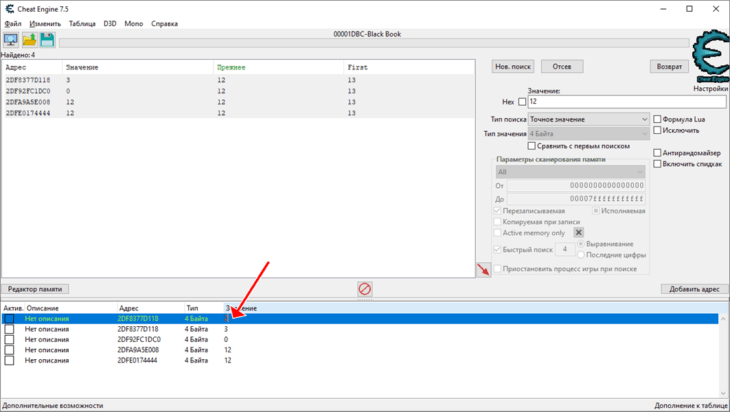The image size is (730, 412).
Task: Click Добавить адрес button
Action: [x=694, y=289]
